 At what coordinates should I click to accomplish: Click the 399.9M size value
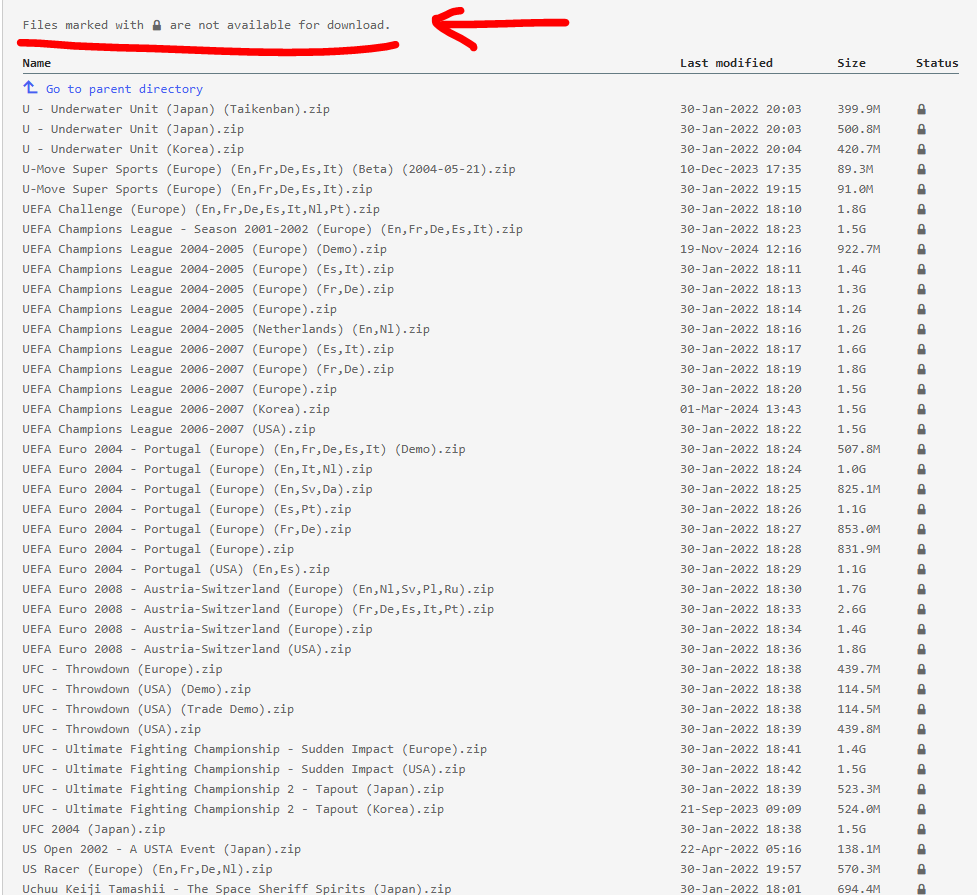[859, 109]
